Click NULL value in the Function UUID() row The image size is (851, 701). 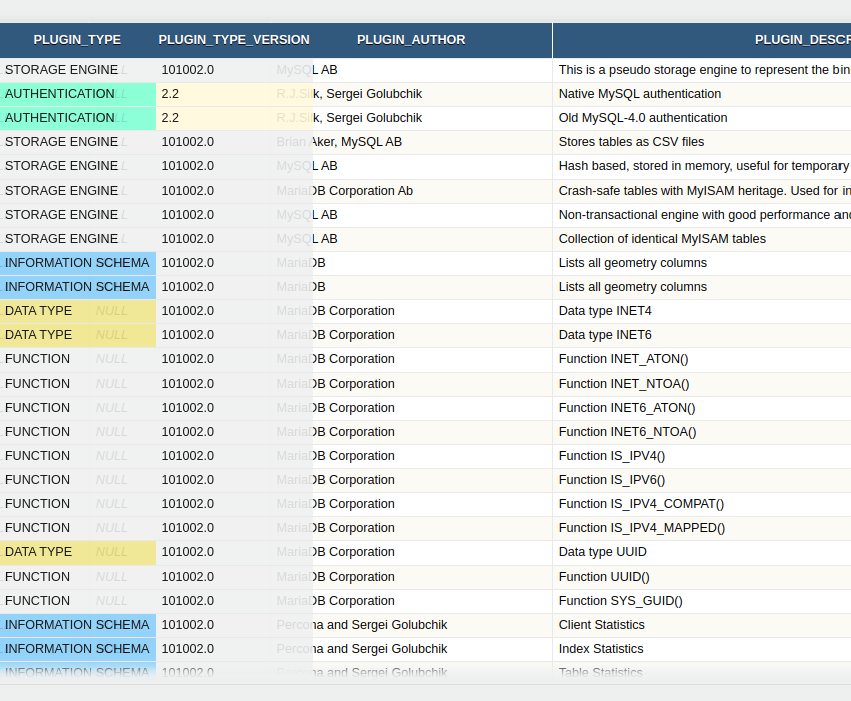[x=111, y=577]
